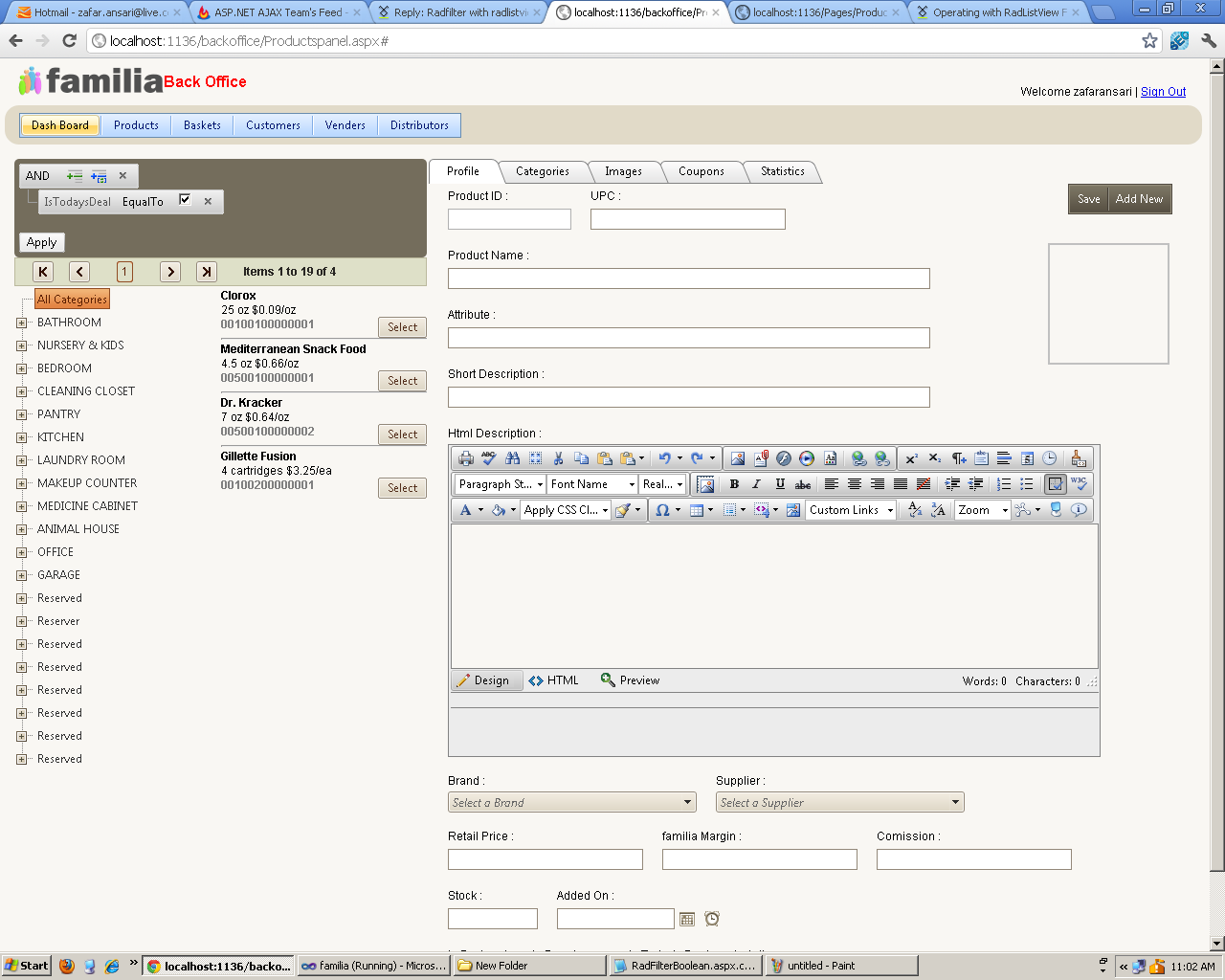Image resolution: width=1225 pixels, height=980 pixels.
Task: Open the Added On calendar popup
Action: tap(687, 919)
